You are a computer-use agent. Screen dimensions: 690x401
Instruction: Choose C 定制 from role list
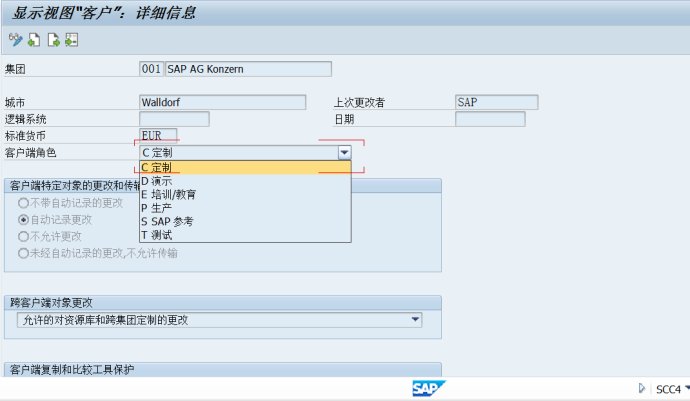coord(245,167)
